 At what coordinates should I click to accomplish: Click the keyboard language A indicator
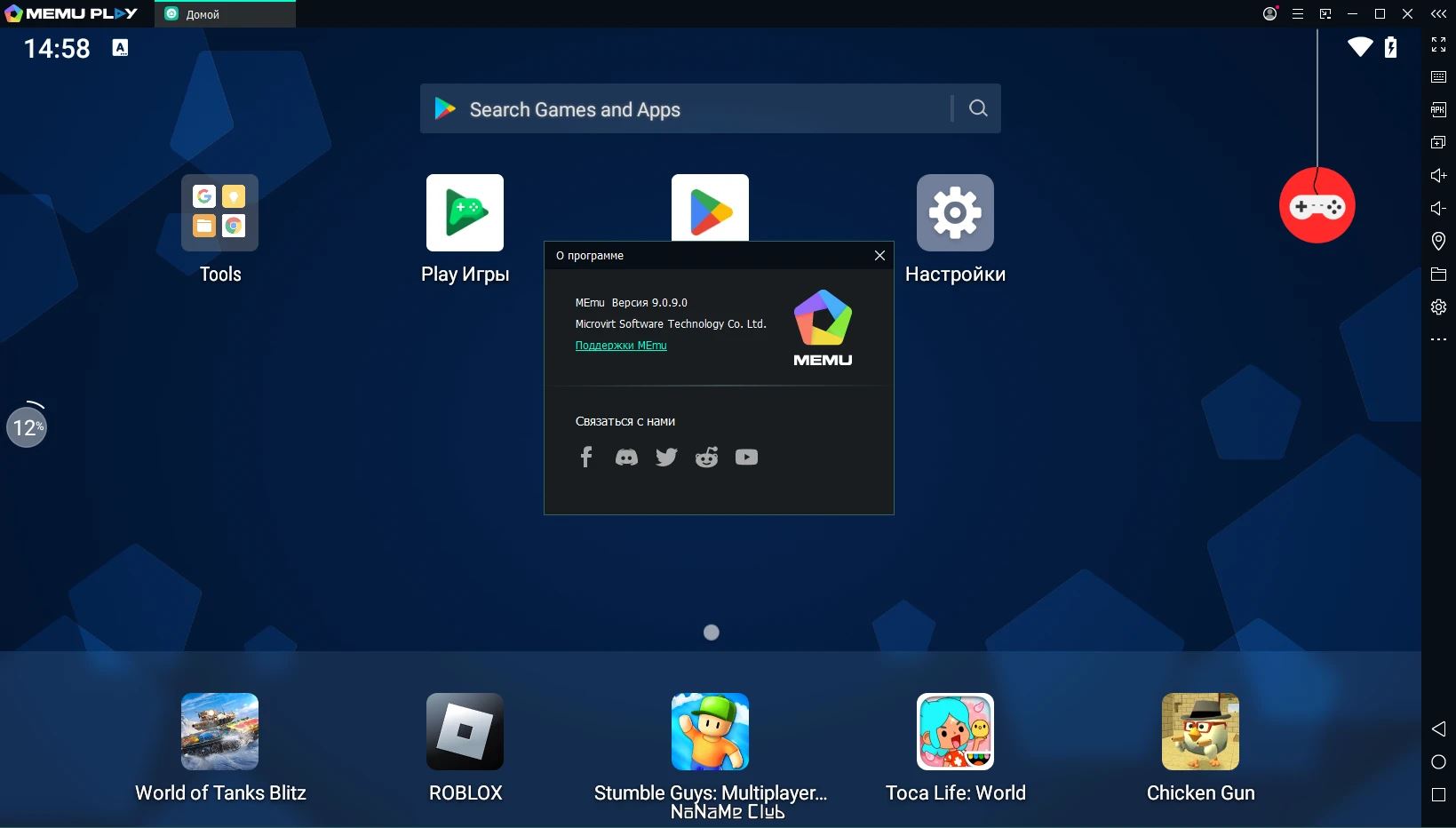[120, 48]
